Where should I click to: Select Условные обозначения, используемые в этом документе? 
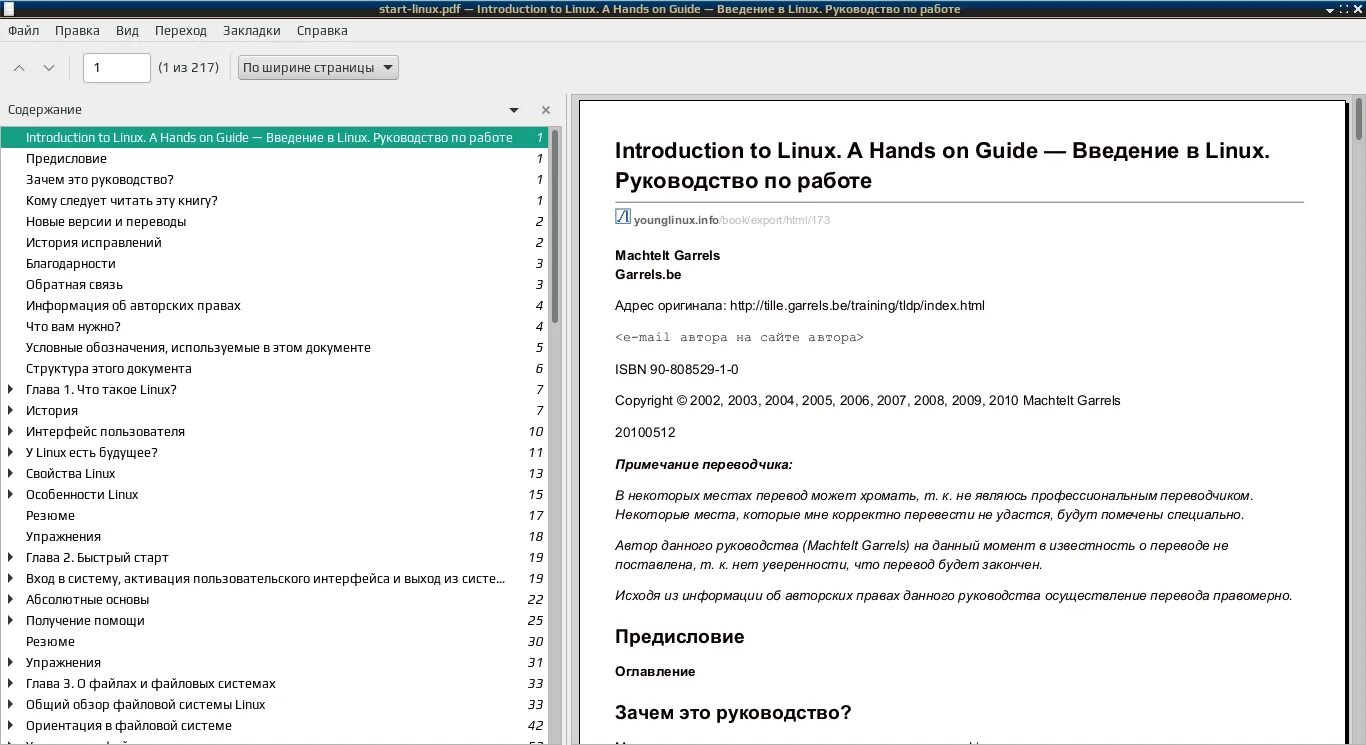click(275, 348)
